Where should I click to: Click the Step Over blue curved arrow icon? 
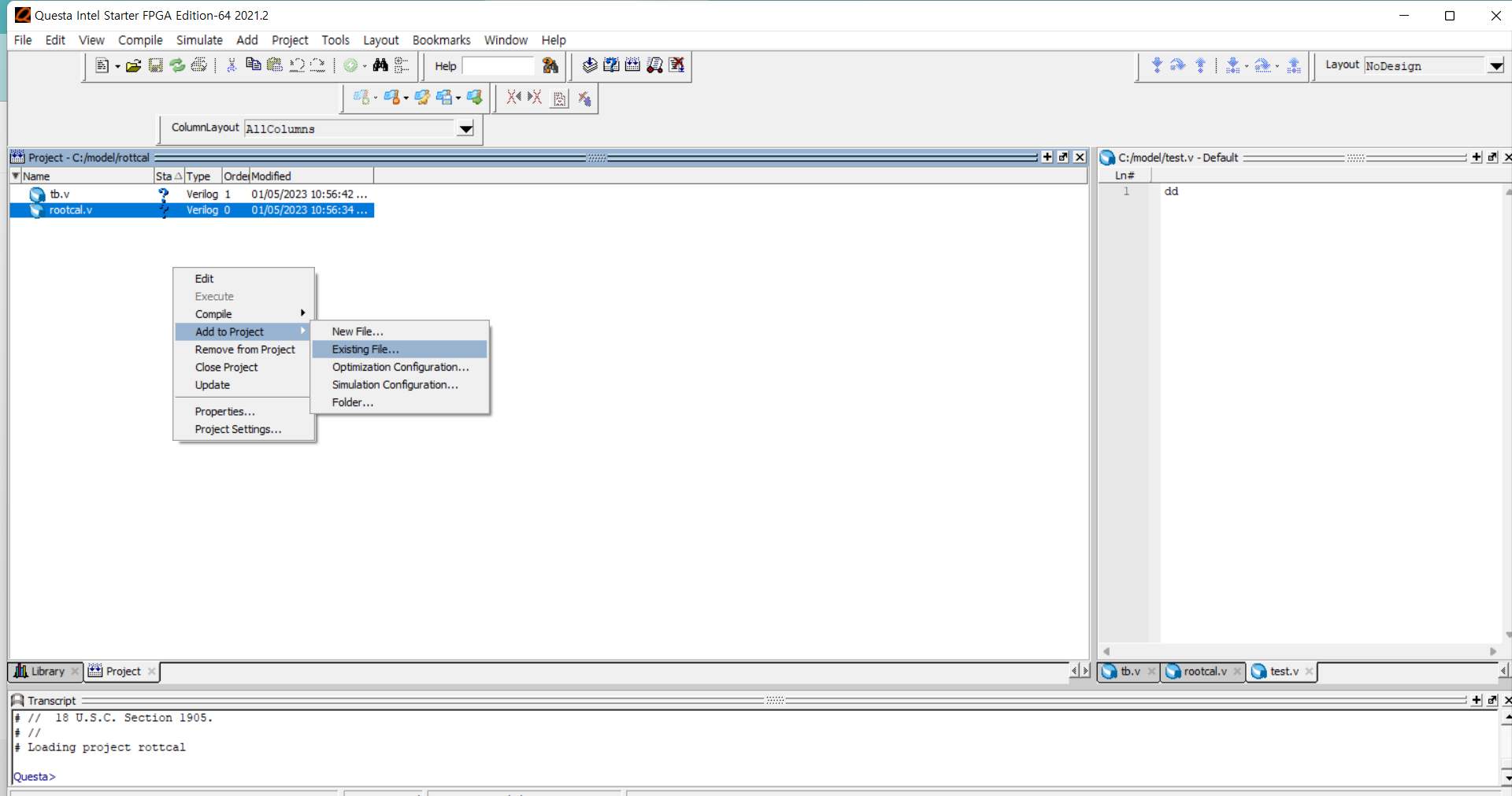point(1178,65)
